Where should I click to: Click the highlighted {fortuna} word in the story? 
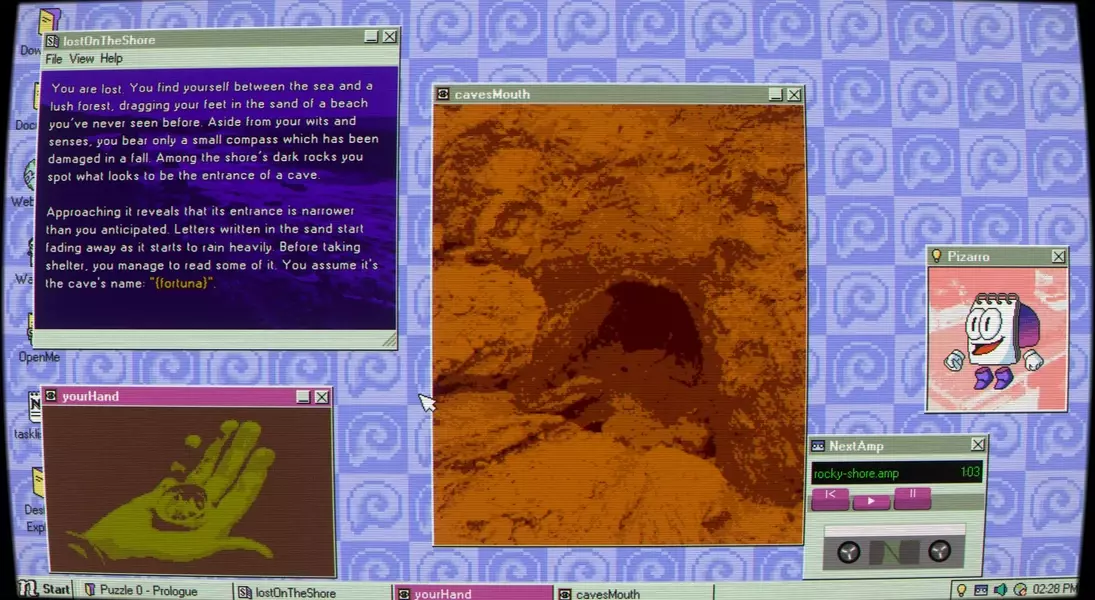pos(182,284)
